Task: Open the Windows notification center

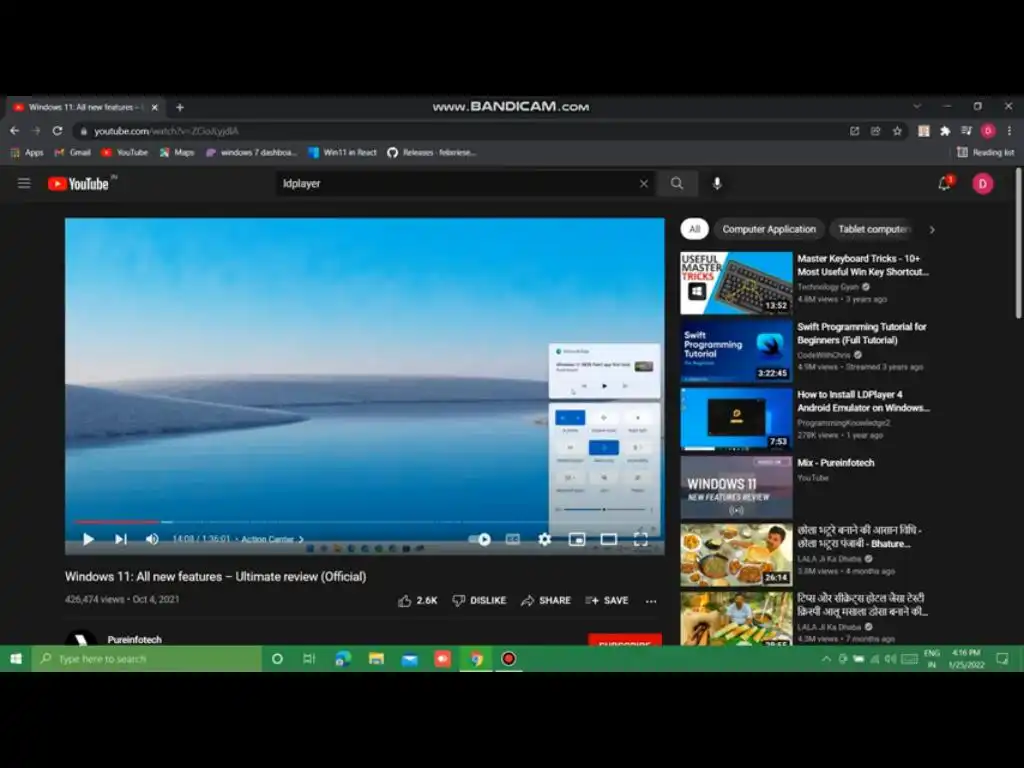Action: tap(1002, 659)
